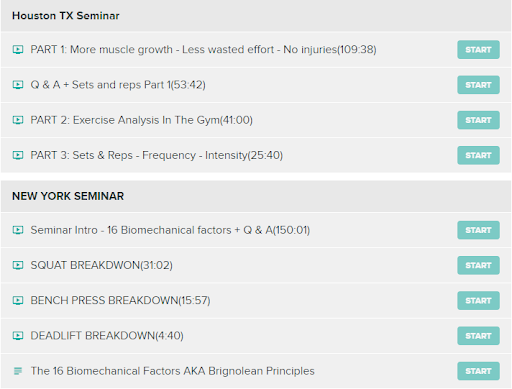Image resolution: width=512 pixels, height=389 pixels.
Task: Click video icon beside PART 1 More muscle growth
Action: click(x=18, y=50)
